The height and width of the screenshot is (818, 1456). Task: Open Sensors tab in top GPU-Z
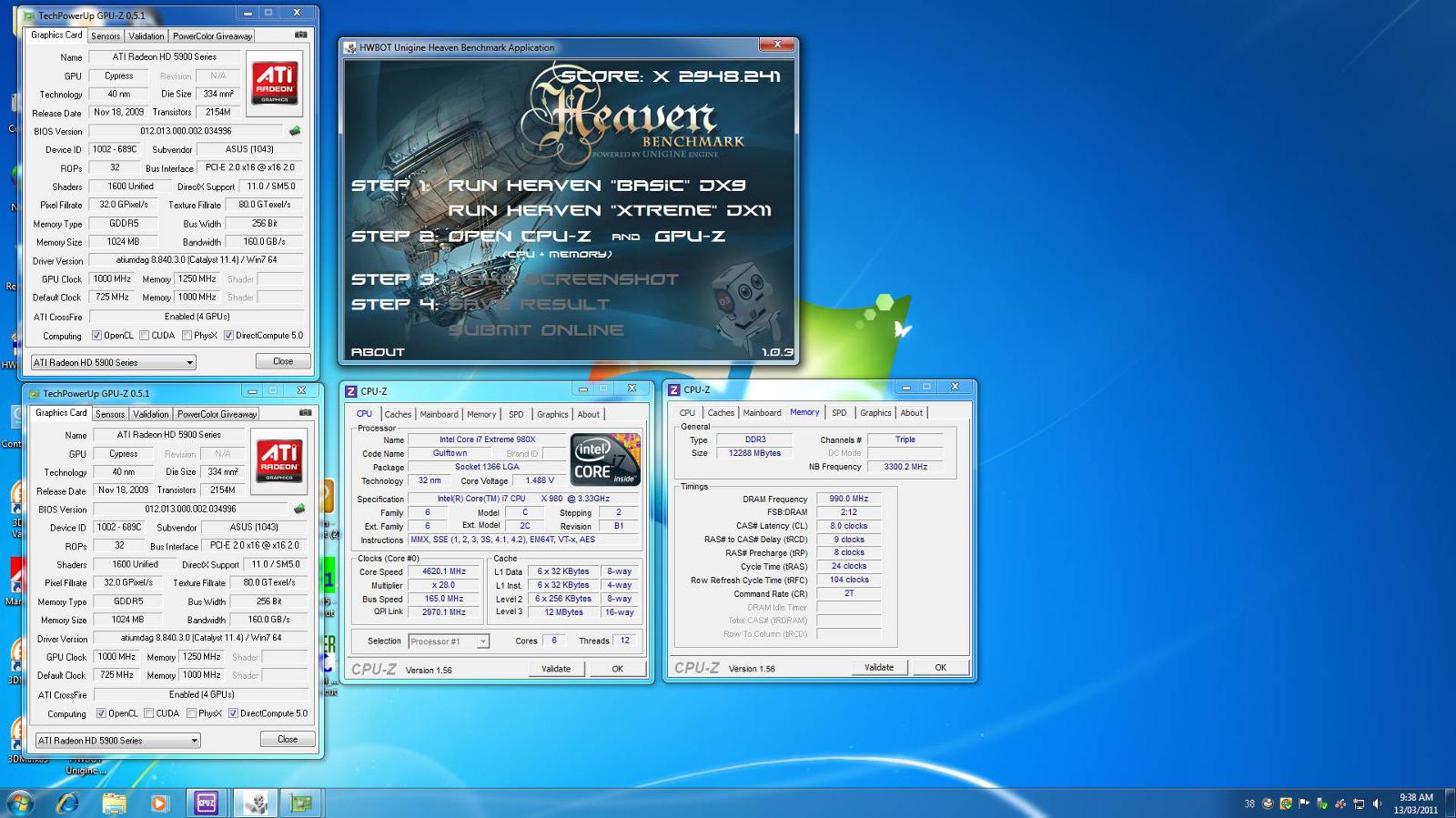click(x=106, y=36)
